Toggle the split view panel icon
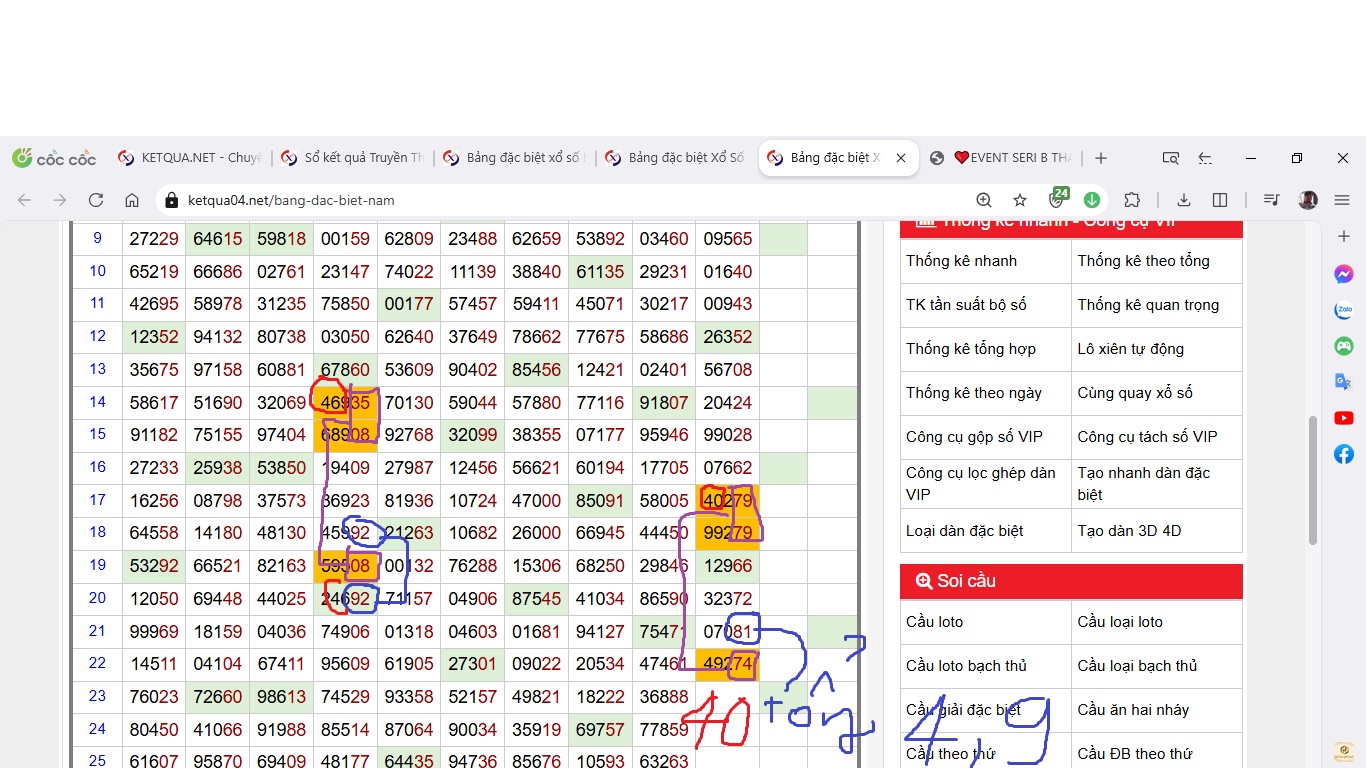 pyautogui.click(x=1220, y=200)
